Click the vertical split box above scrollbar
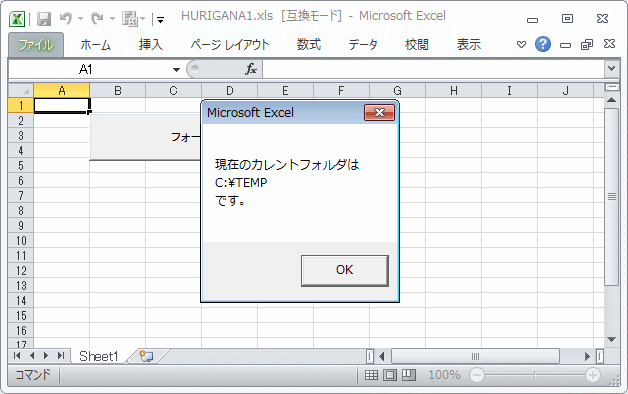Viewport: 628px width, 394px height. click(x=612, y=87)
